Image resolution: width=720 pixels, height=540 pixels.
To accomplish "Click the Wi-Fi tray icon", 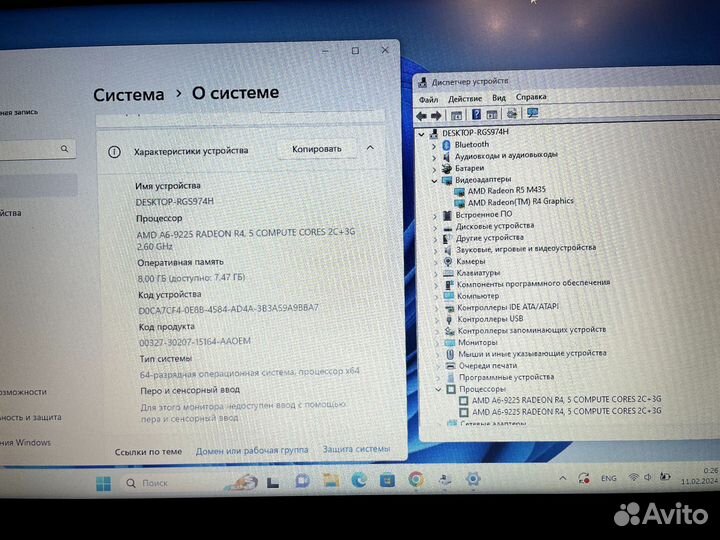I will point(634,478).
